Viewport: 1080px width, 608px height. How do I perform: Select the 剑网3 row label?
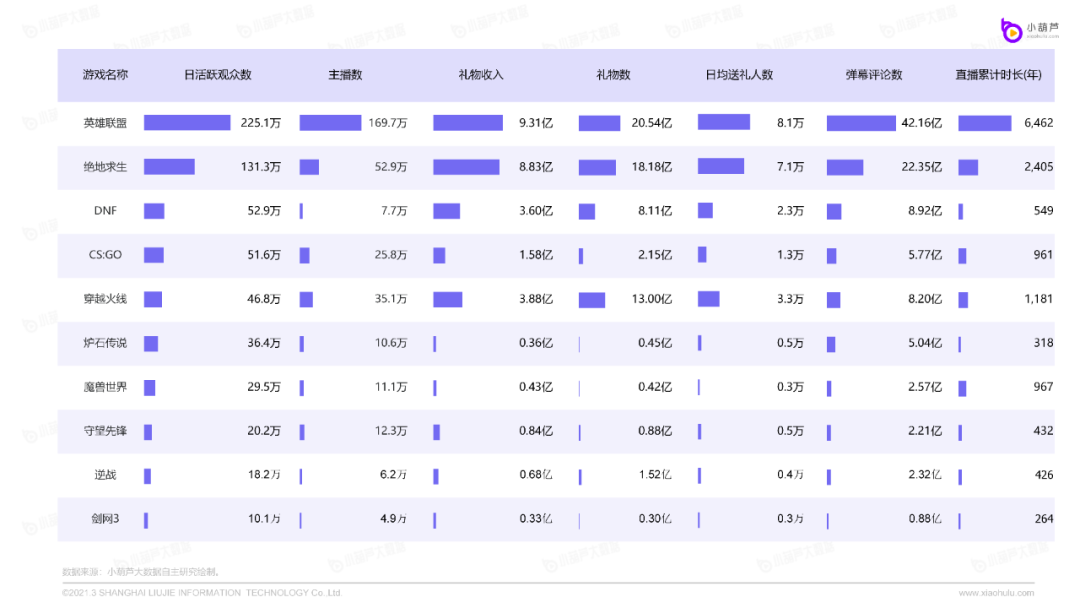point(105,519)
